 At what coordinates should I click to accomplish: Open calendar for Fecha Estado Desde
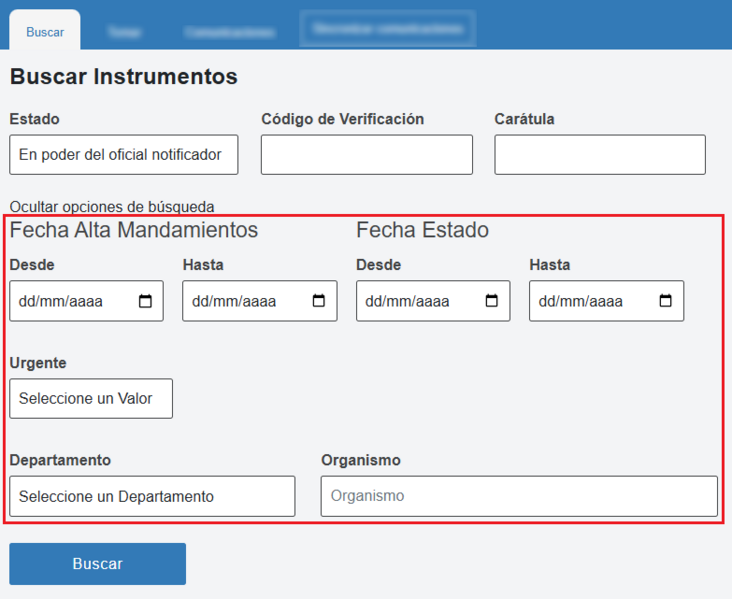(492, 301)
